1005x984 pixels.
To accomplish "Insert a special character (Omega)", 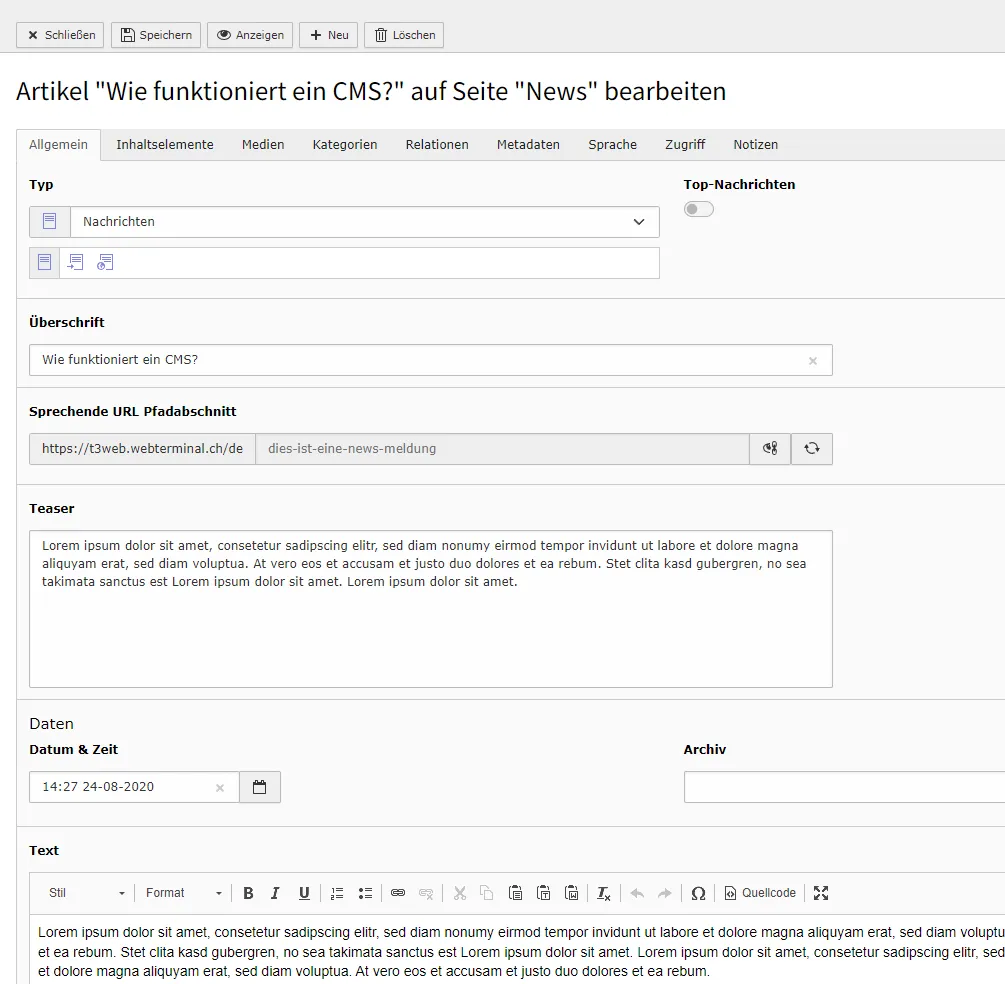I will (x=699, y=893).
